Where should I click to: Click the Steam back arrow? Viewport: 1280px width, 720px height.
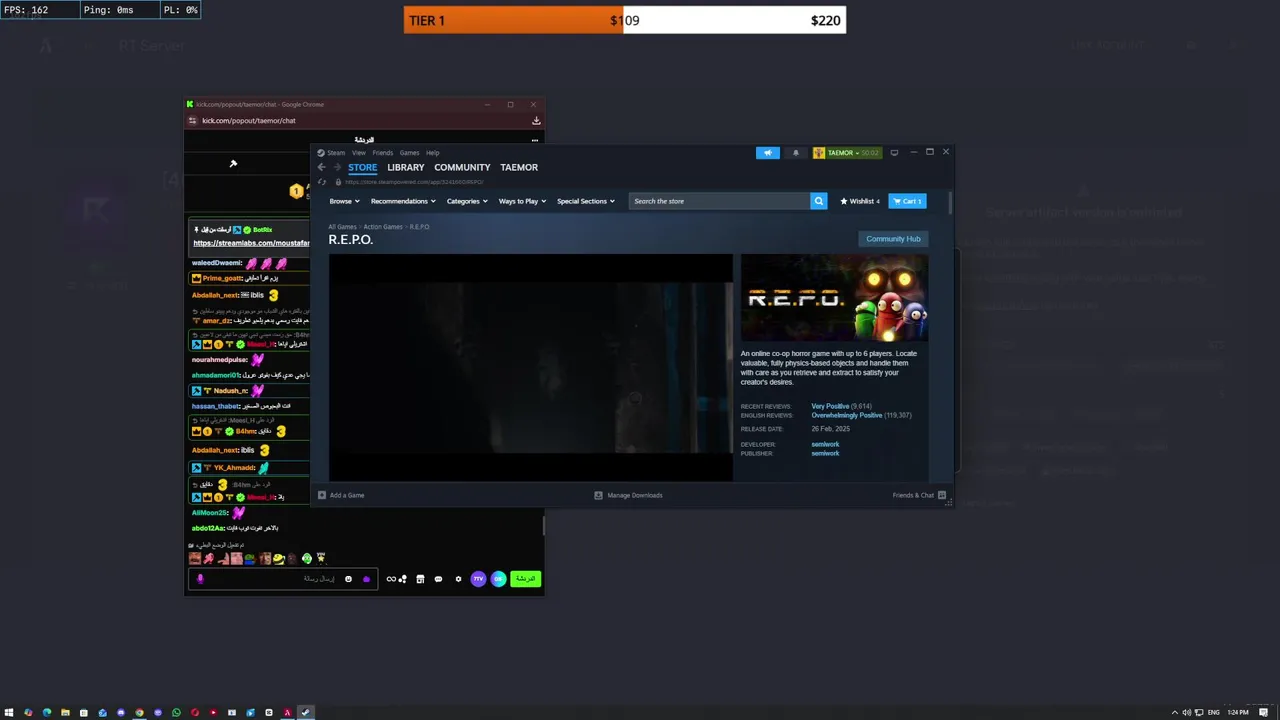[x=321, y=168]
